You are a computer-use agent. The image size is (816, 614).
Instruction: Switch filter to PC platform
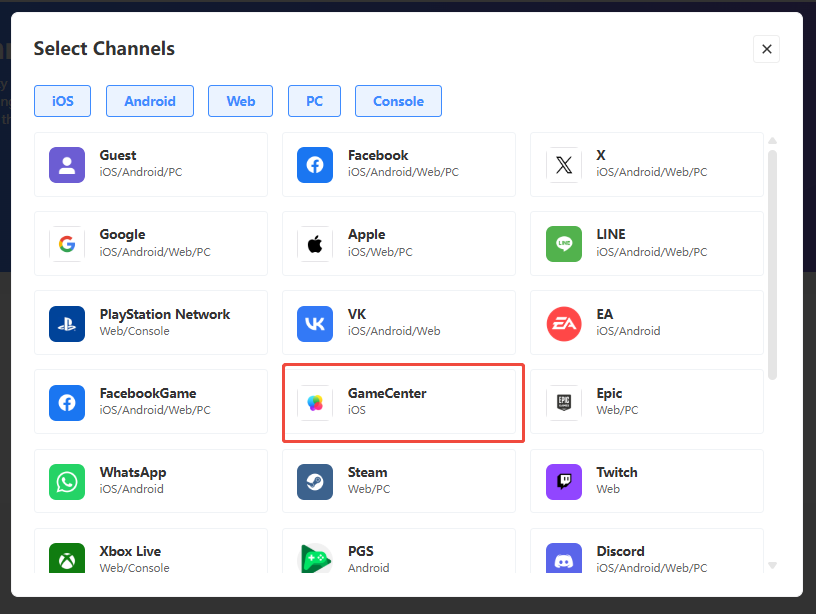pos(314,101)
